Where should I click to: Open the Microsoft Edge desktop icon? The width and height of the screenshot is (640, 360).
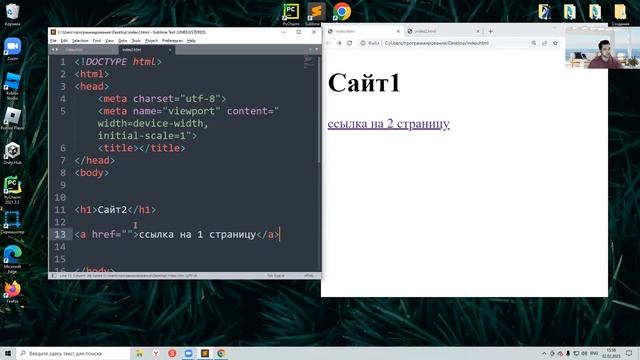pyautogui.click(x=12, y=258)
